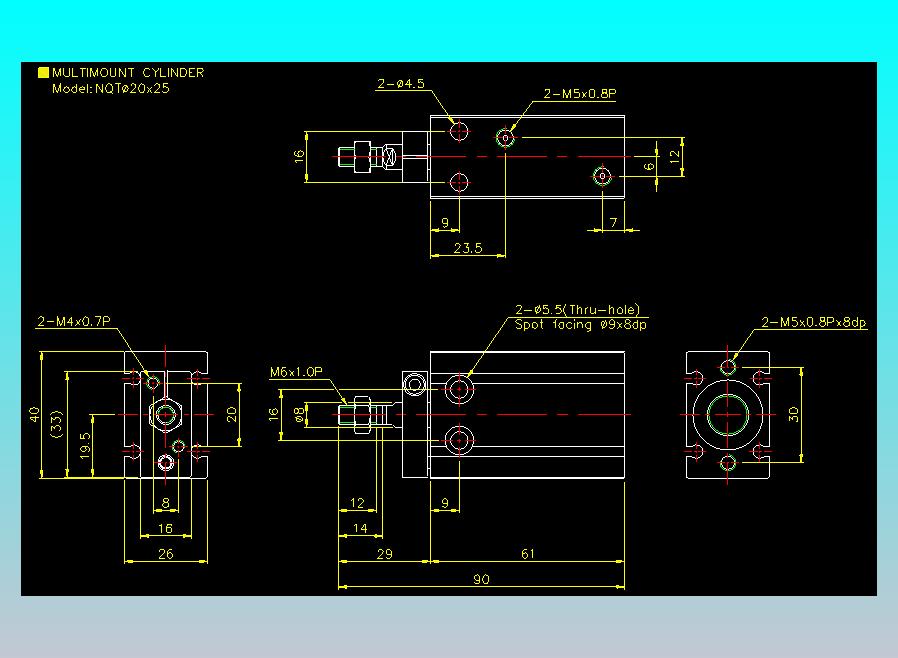Click the "M6x1.0P" rod thread callout

[x=296, y=372]
